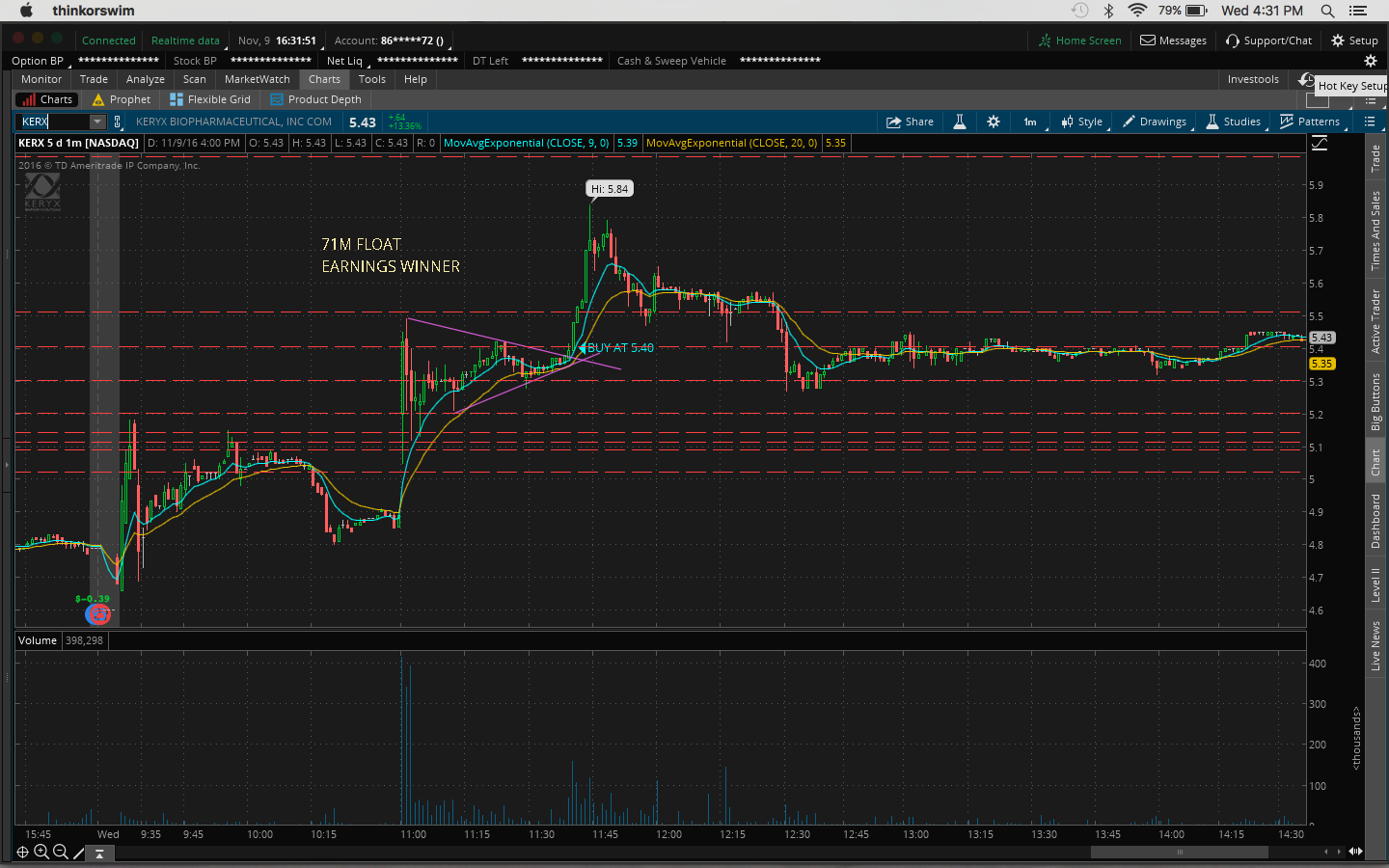Open the Flexible Grid view
The height and width of the screenshot is (868, 1389).
coord(210,99)
